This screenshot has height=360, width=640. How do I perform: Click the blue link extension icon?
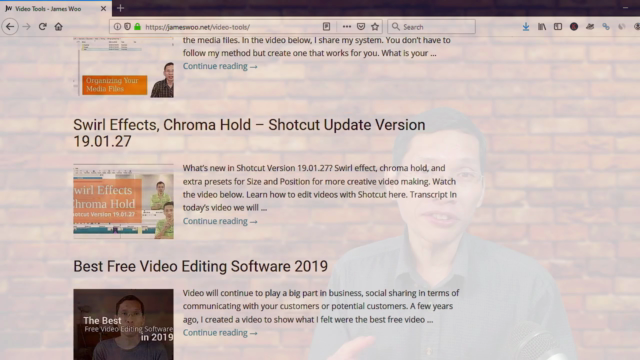[606, 27]
